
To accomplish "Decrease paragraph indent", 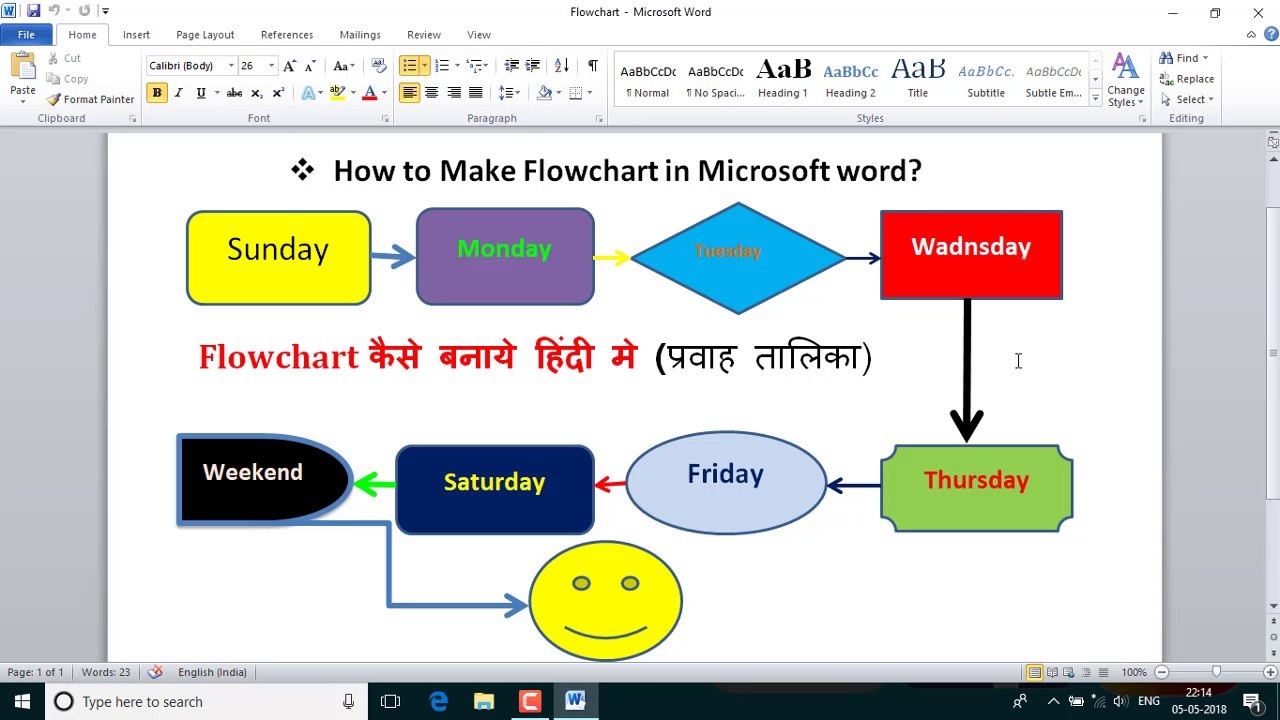I will tap(511, 66).
